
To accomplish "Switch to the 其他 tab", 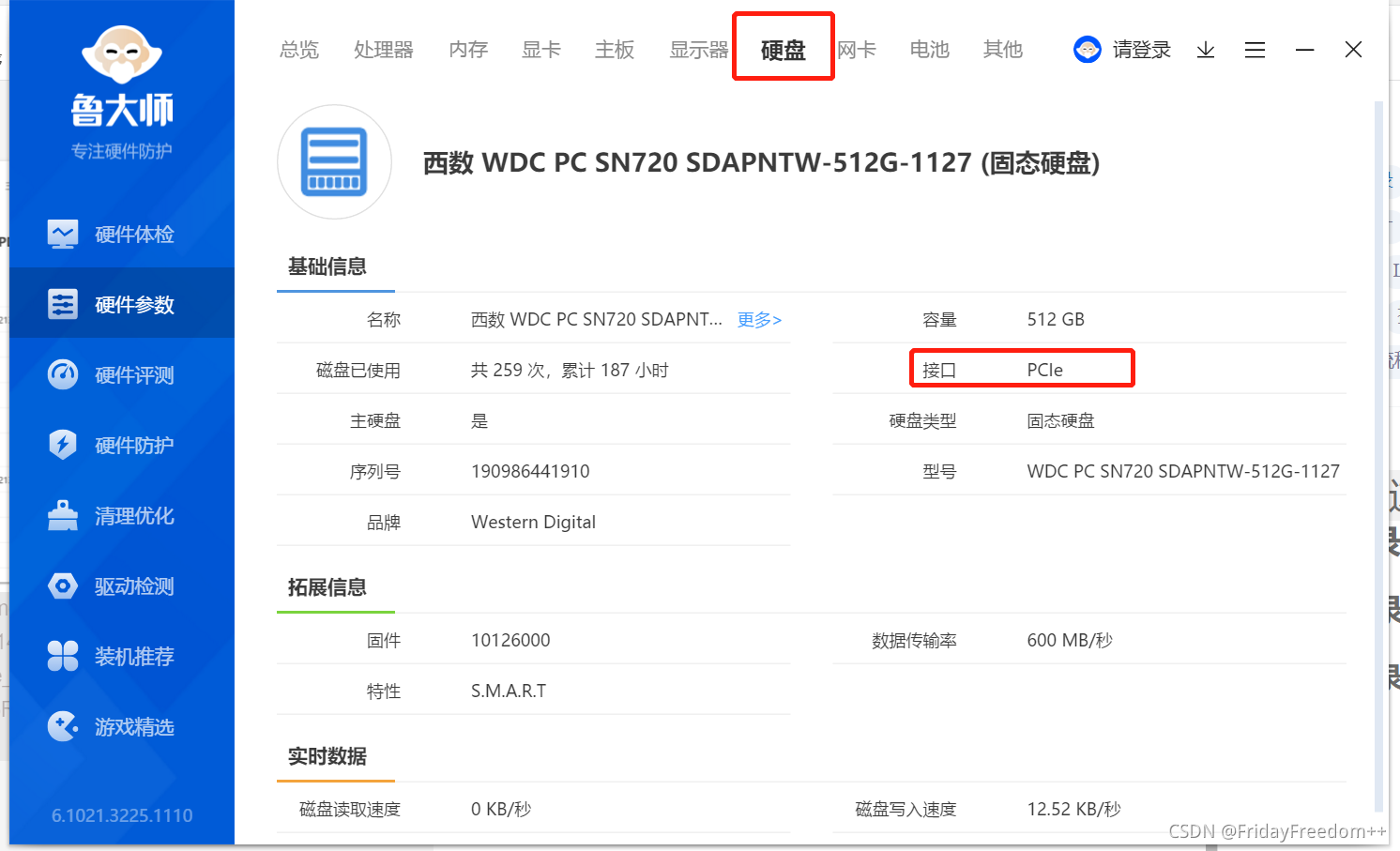I will (1003, 50).
